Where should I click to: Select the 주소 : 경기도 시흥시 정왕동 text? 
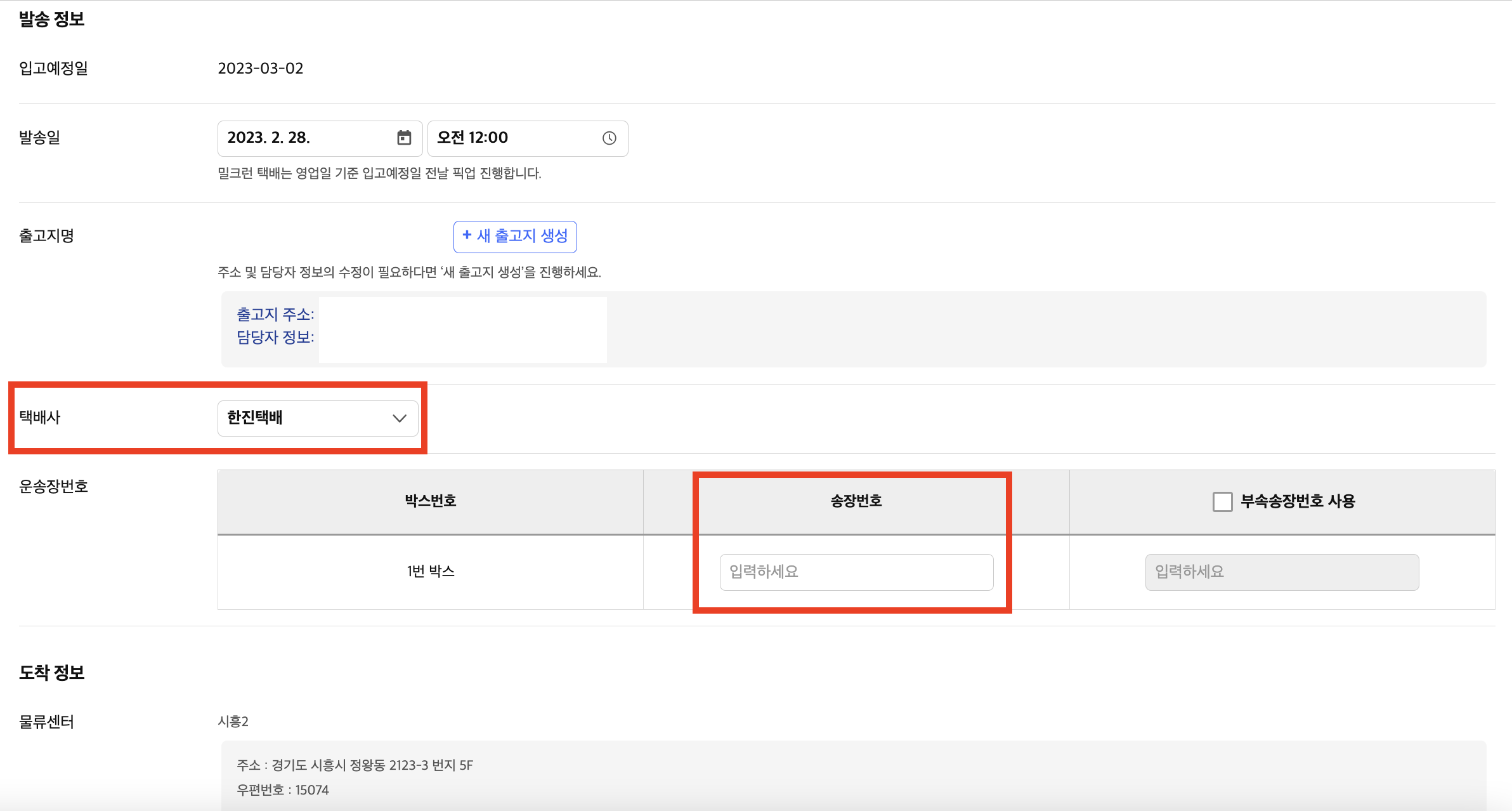coord(355,765)
